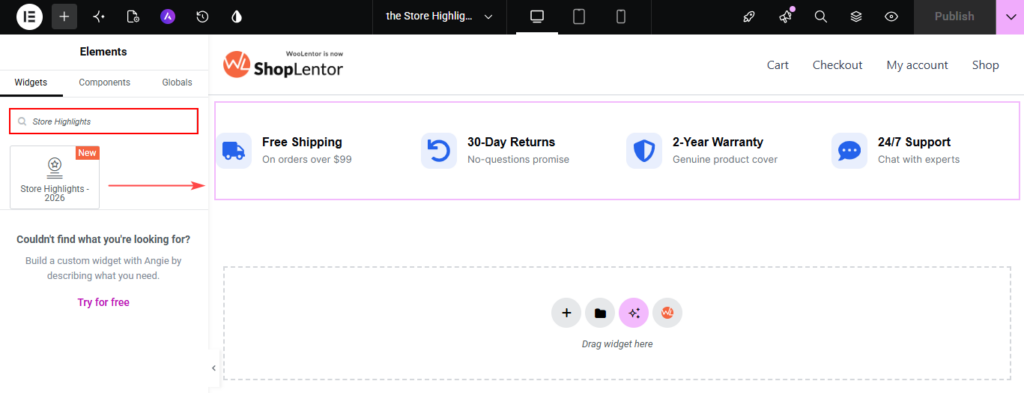Collapse the Elements panel arrow
The image size is (1024, 393).
point(214,368)
